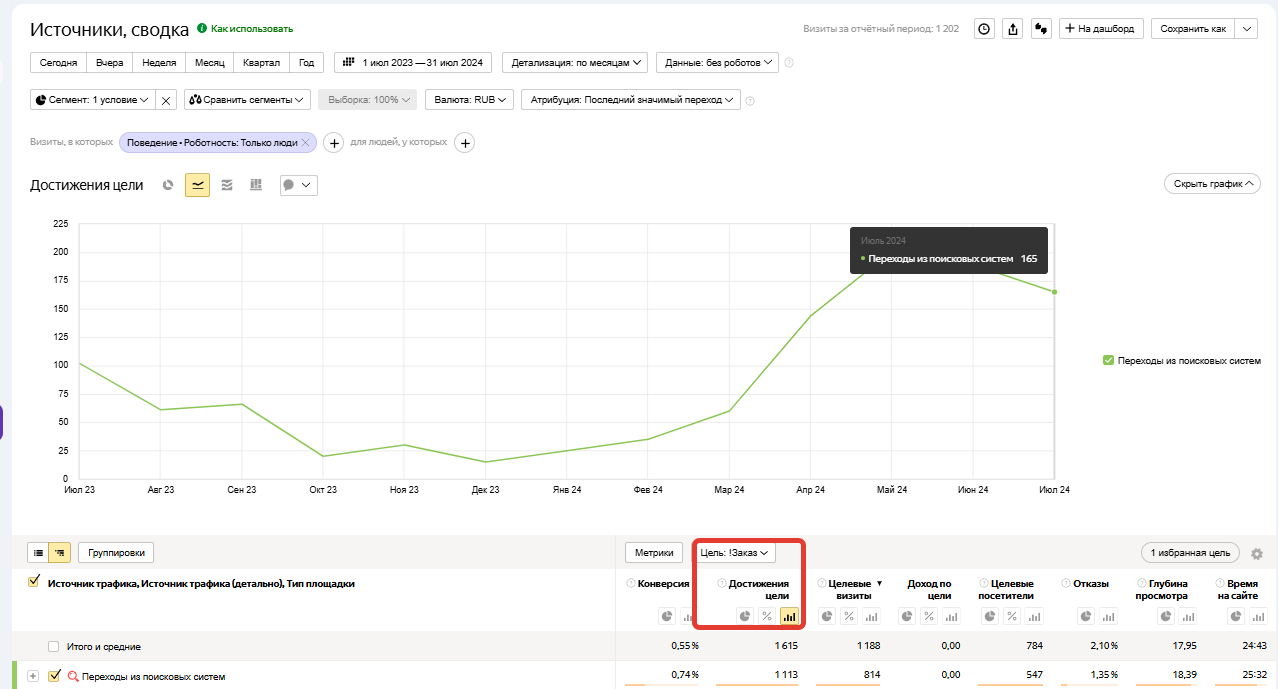Open 'Детализация: по месяцам' dropdown

[575, 63]
